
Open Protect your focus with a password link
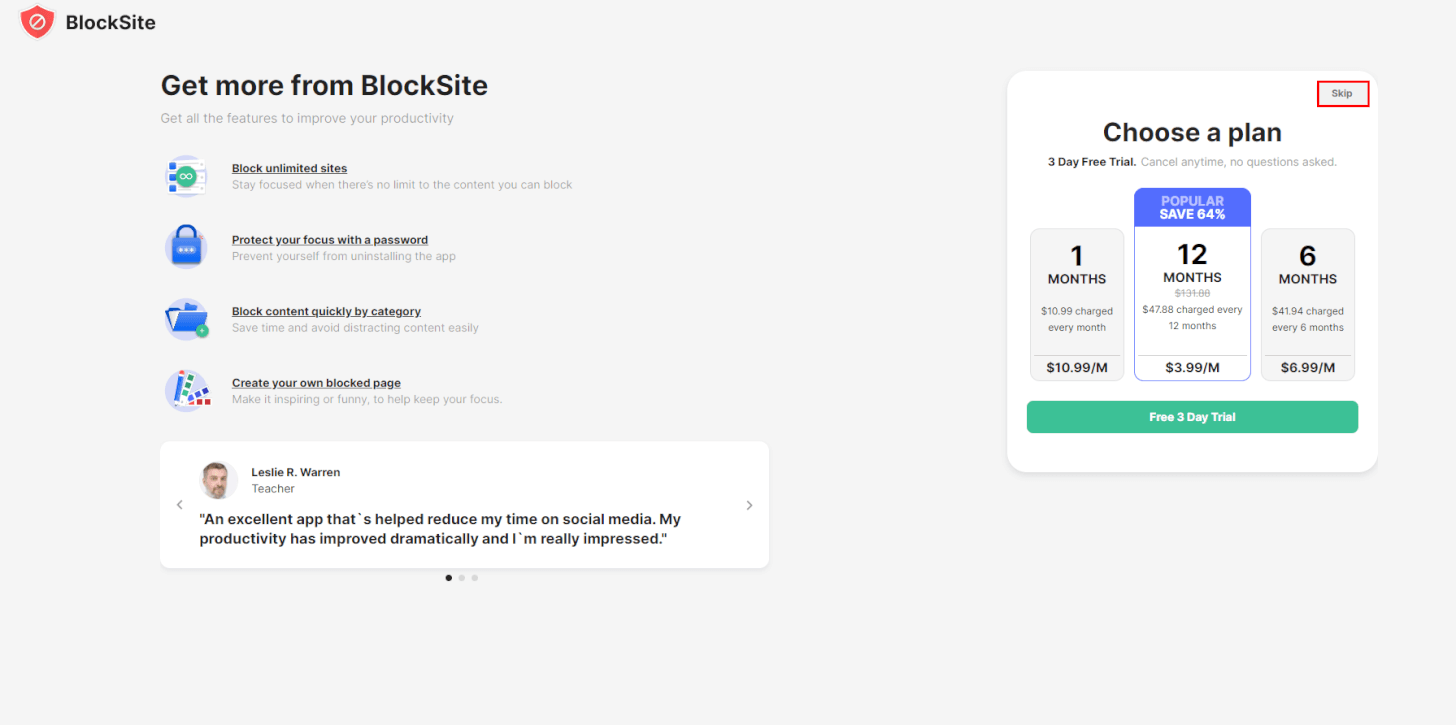tap(330, 240)
